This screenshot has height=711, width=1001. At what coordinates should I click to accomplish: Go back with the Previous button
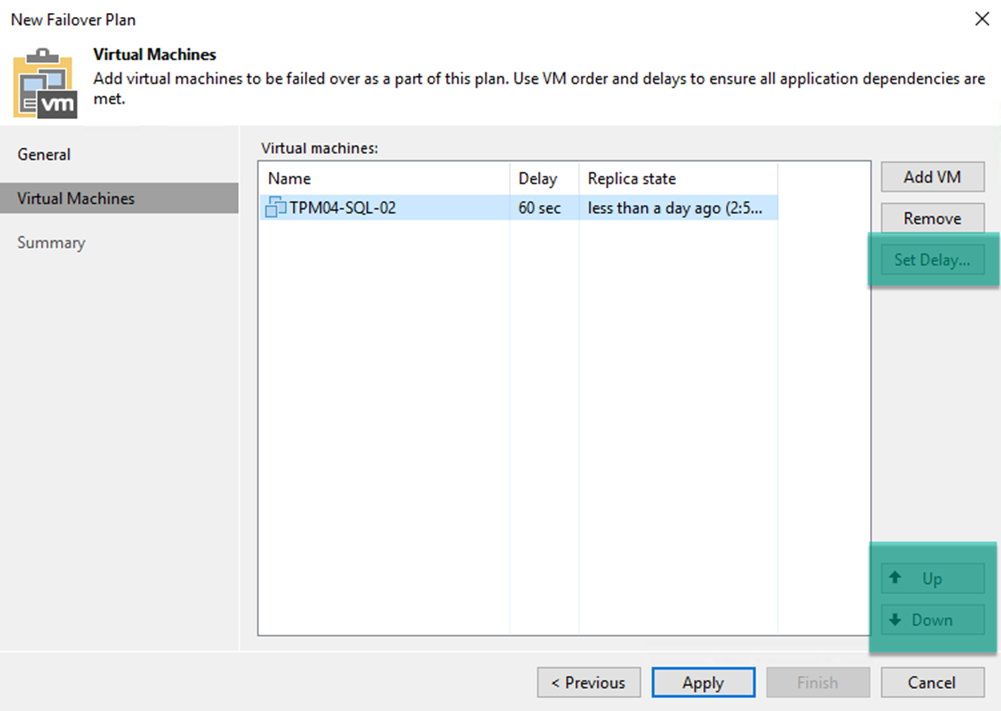(589, 682)
